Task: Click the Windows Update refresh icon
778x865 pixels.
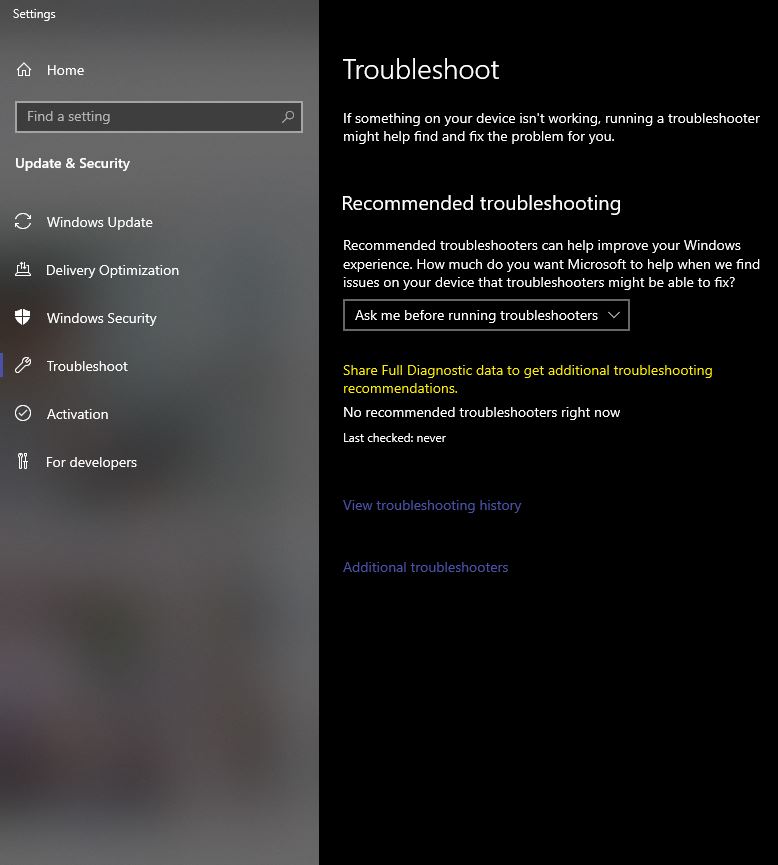Action: coord(23,222)
